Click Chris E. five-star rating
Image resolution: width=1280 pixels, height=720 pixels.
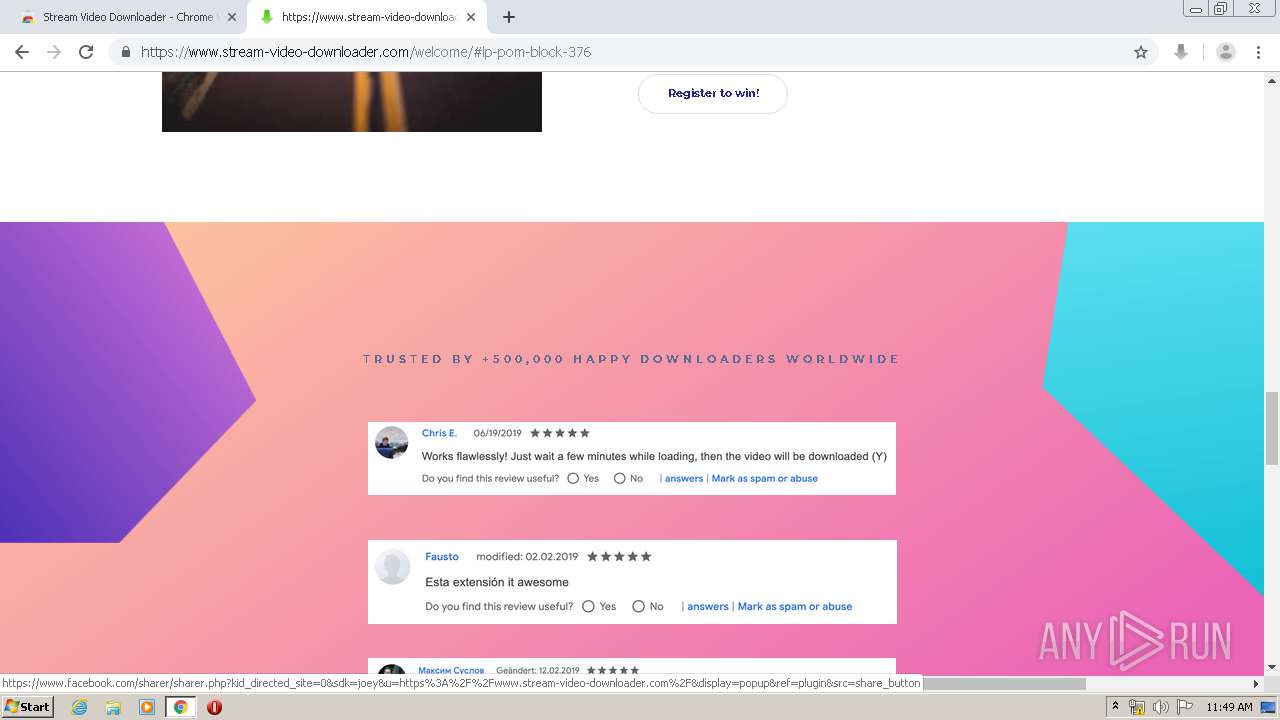point(560,433)
